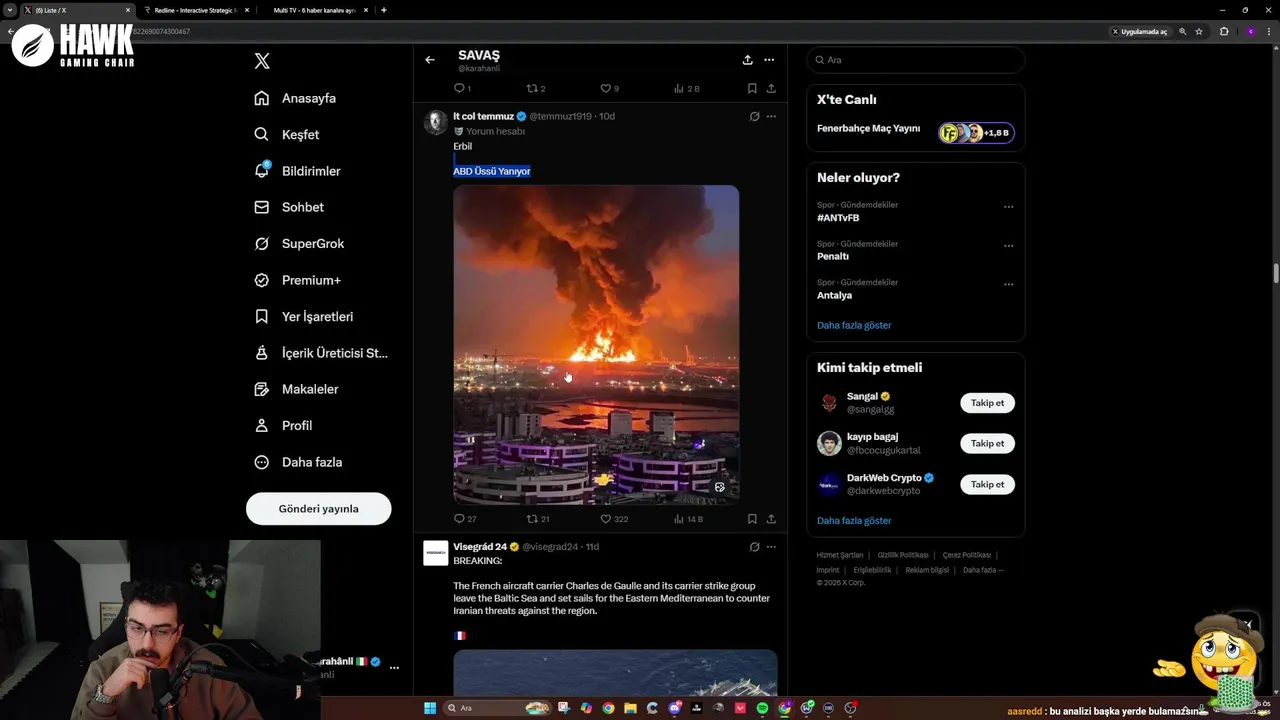Click the Ara search field on X
This screenshot has height=720, width=1280.
click(x=916, y=60)
